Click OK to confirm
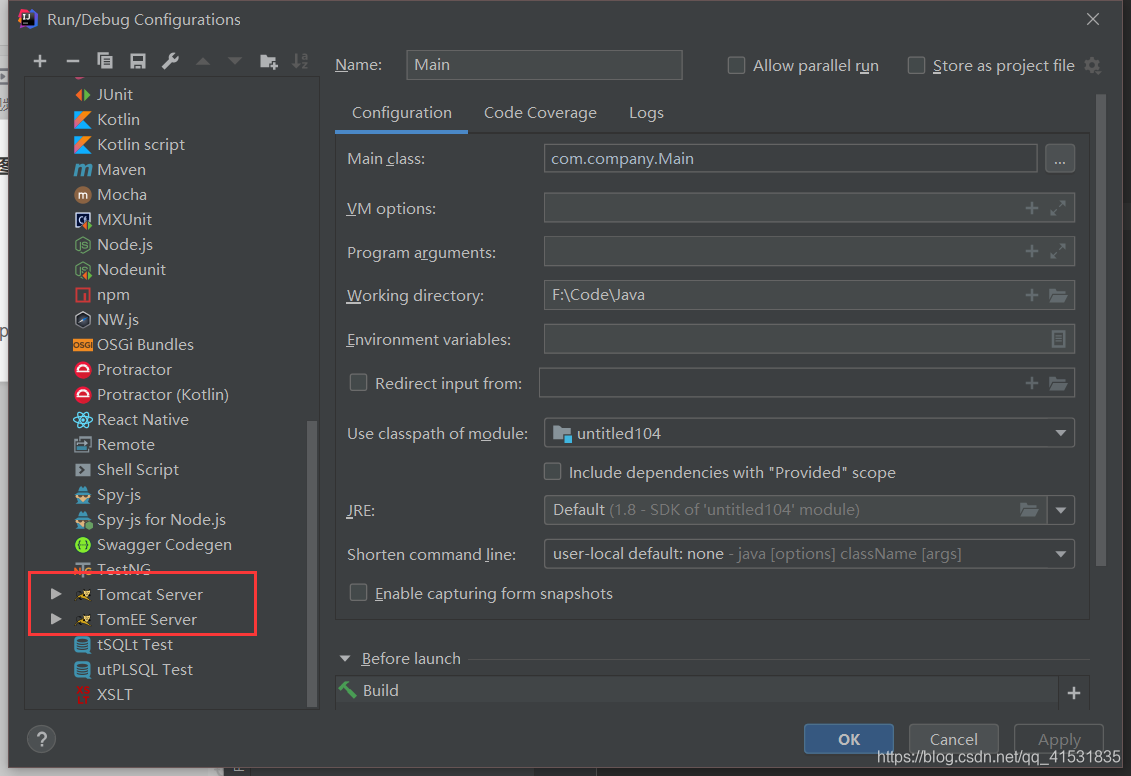This screenshot has height=776, width=1131. pos(849,739)
